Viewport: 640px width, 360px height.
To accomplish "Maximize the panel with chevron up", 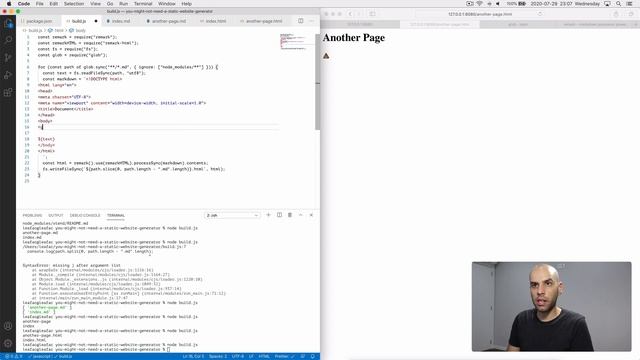I will click(300, 215).
